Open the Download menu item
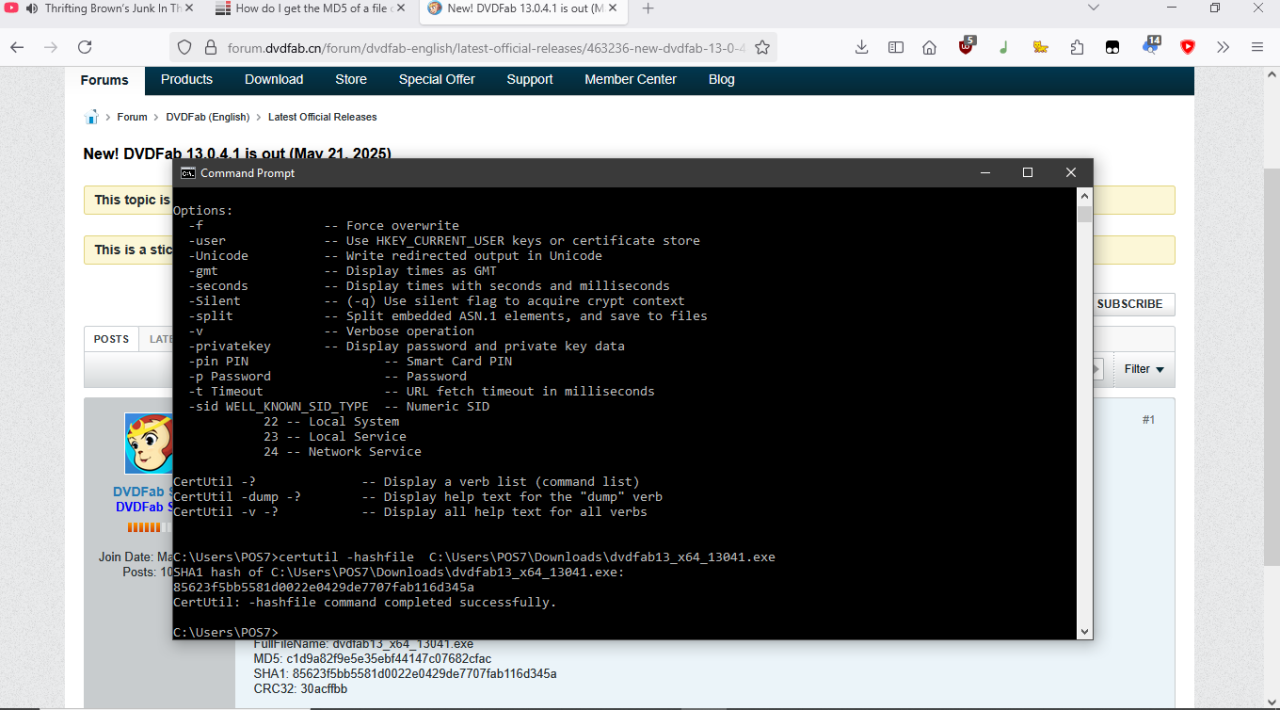Image resolution: width=1280 pixels, height=710 pixels. click(274, 80)
